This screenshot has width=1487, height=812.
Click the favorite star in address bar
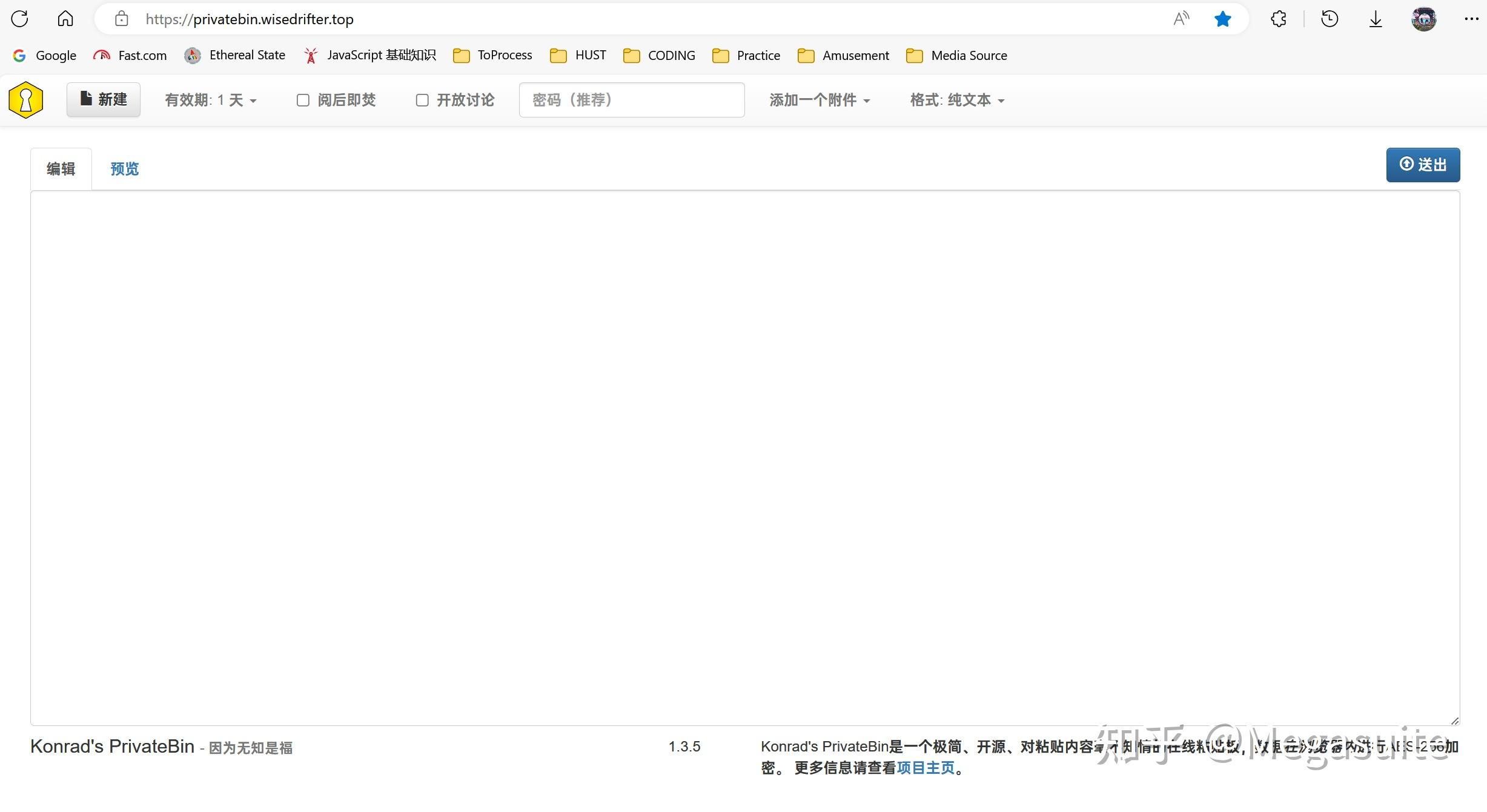pos(1222,19)
